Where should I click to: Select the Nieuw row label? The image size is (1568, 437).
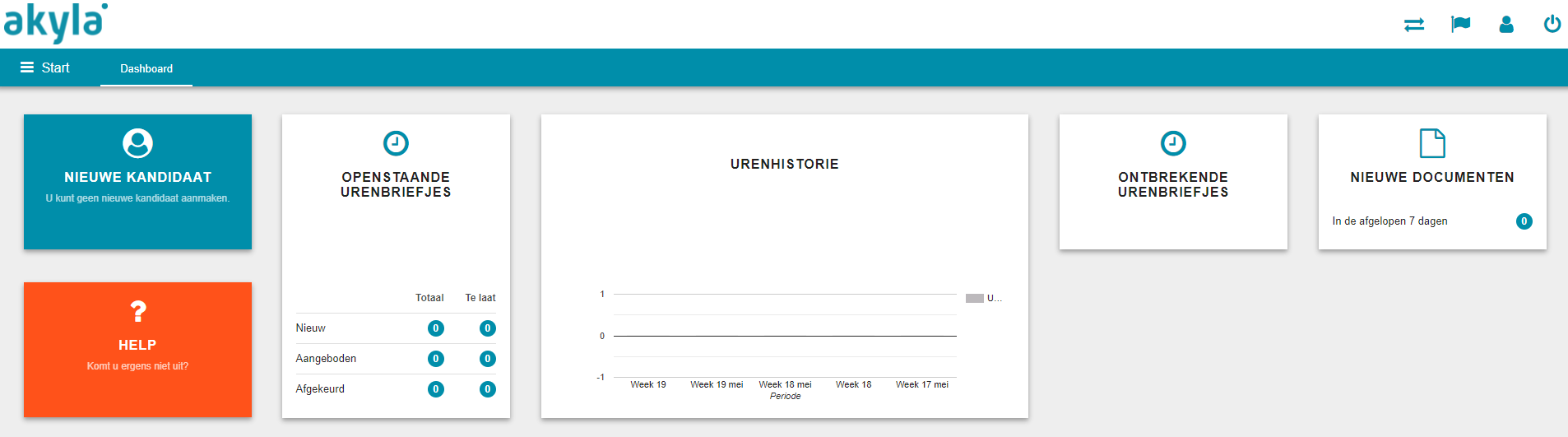coord(310,328)
